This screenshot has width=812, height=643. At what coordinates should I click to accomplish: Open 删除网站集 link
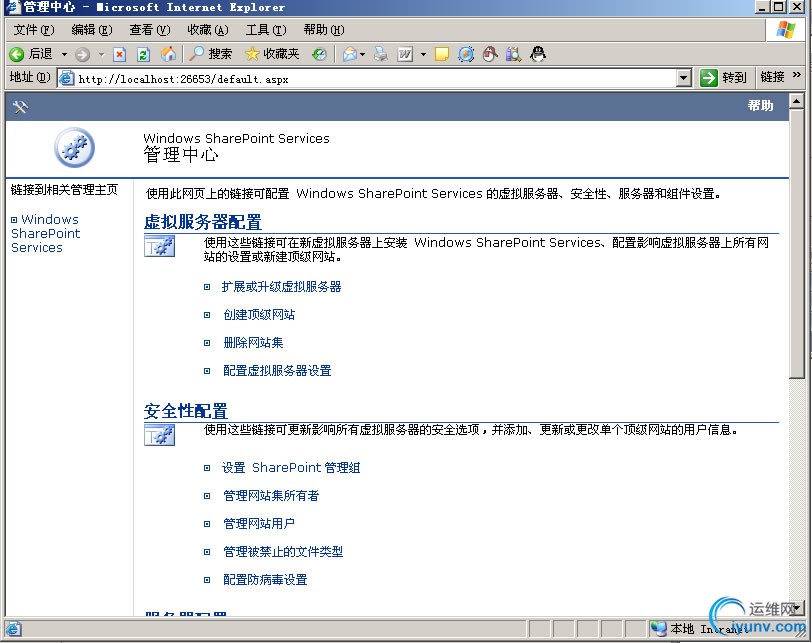tap(253, 343)
